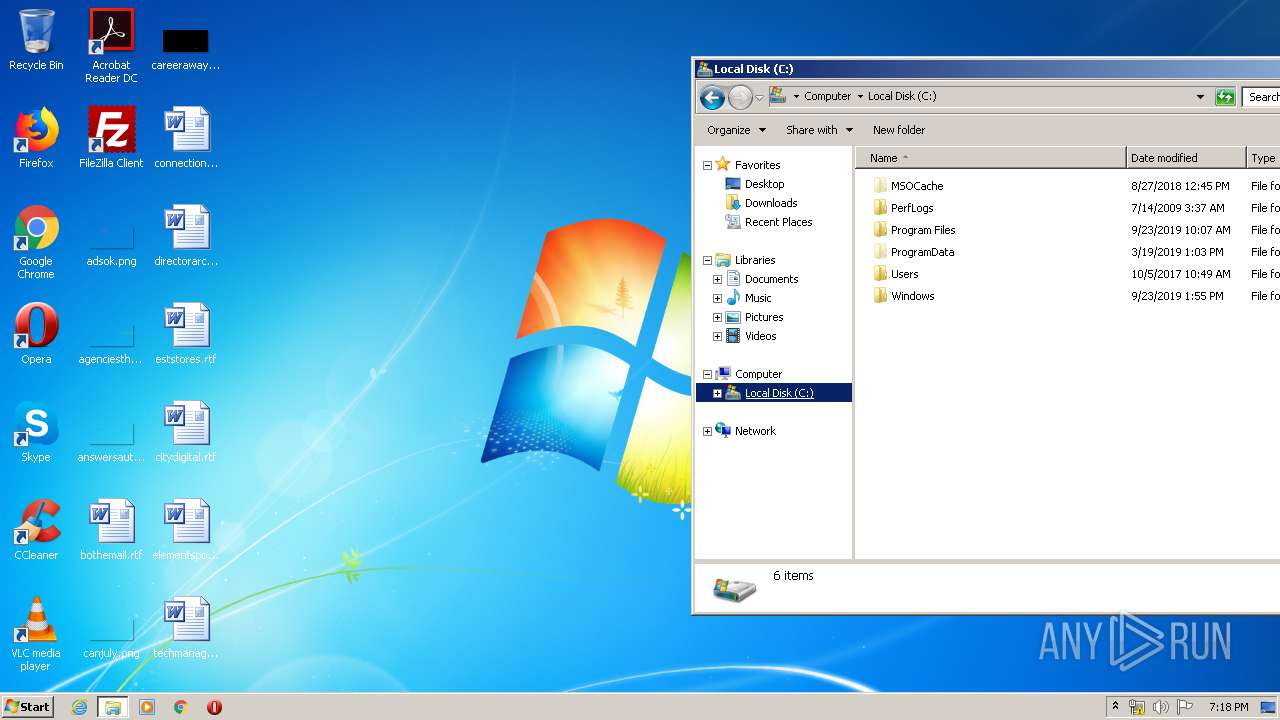Viewport: 1280px width, 720px height.
Task: Select the directorarc document icon on desktop
Action: coord(186,236)
